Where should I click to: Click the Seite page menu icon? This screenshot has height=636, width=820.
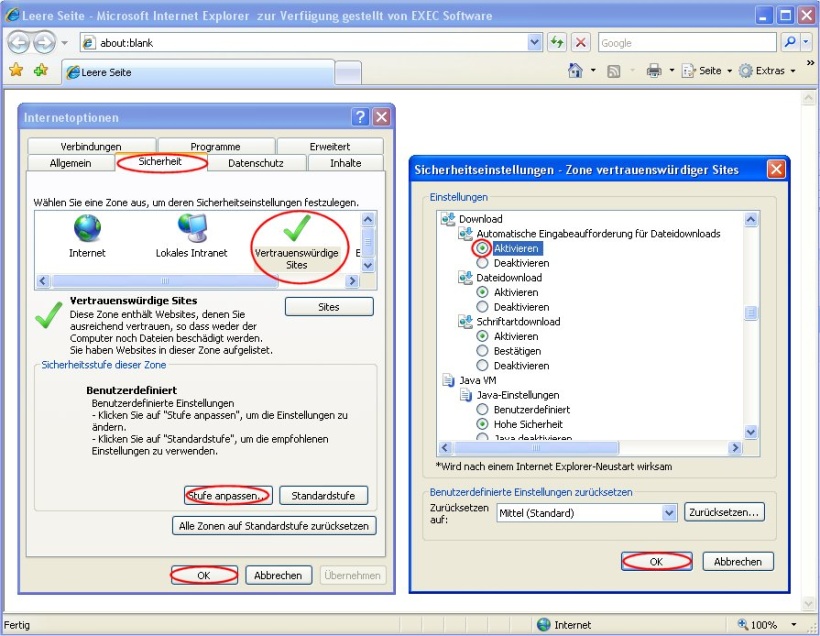(688, 71)
